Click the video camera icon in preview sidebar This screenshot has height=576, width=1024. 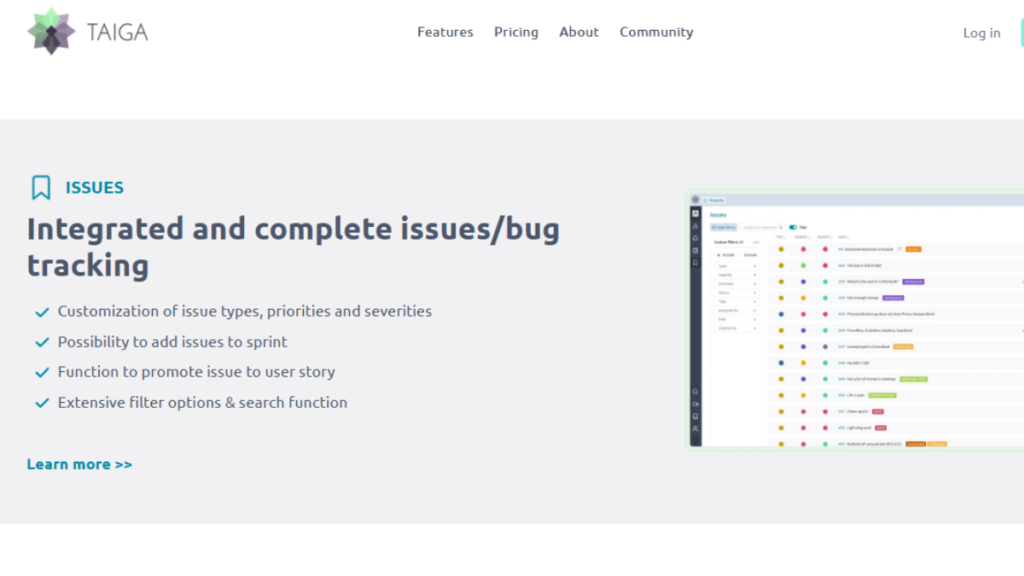695,404
